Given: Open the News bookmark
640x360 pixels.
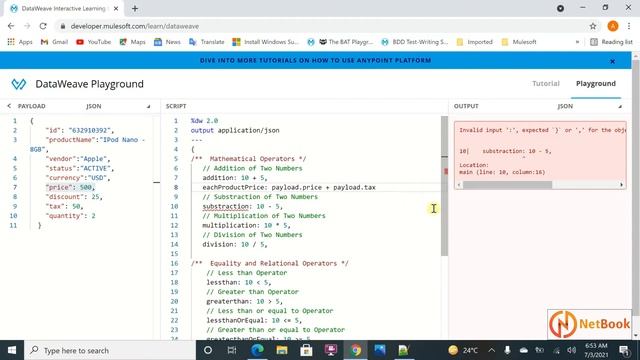Looking at the screenshot, I should [x=167, y=42].
